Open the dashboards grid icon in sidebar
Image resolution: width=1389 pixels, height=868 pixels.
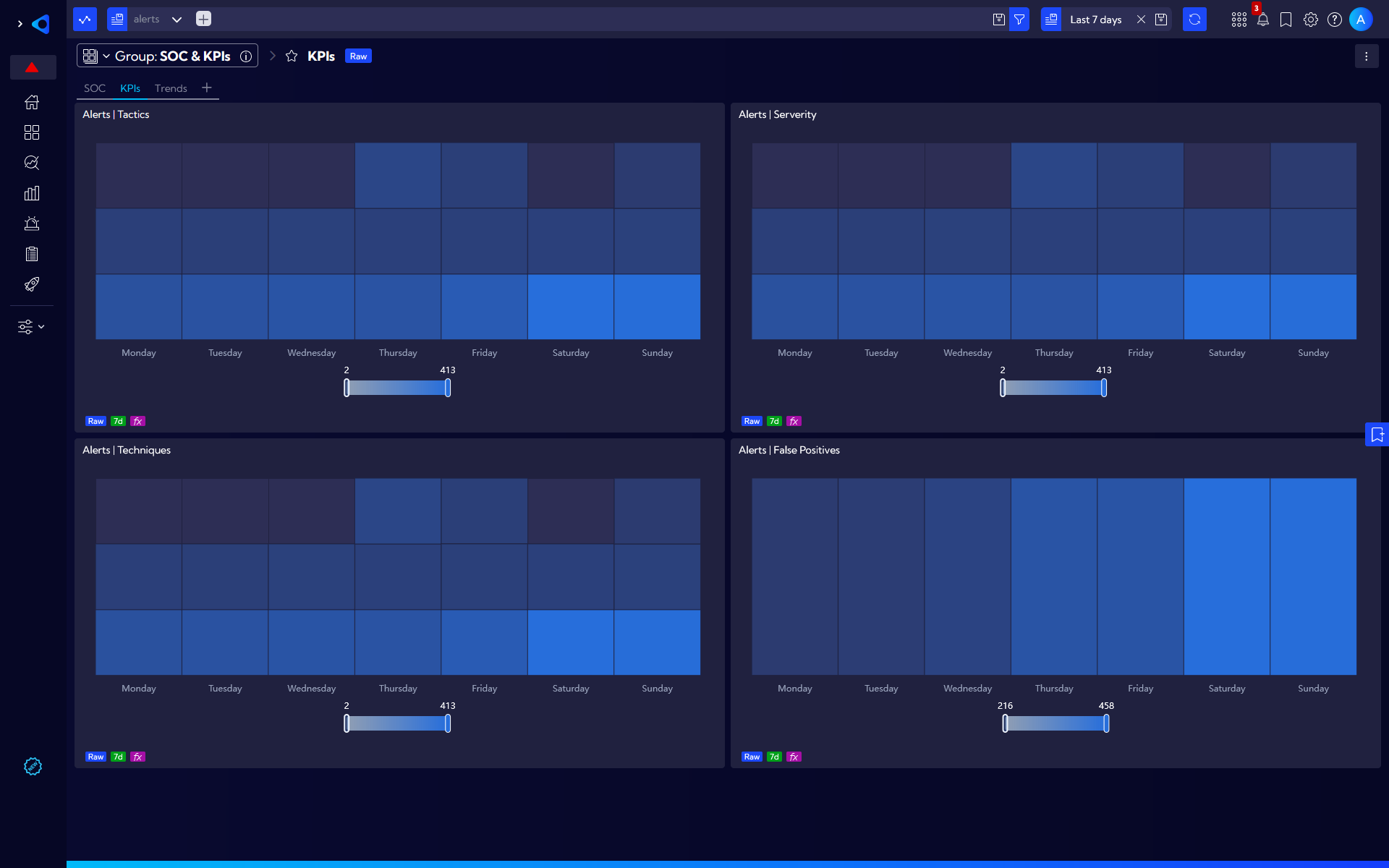tap(32, 132)
